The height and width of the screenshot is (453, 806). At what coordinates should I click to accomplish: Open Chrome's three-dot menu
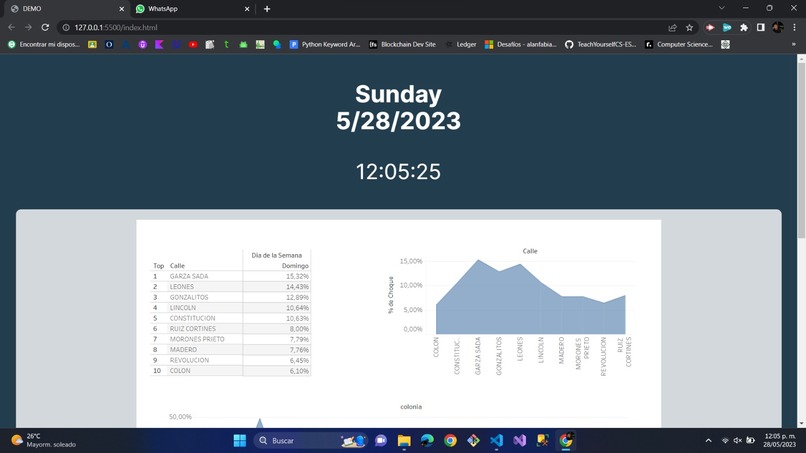tap(795, 27)
